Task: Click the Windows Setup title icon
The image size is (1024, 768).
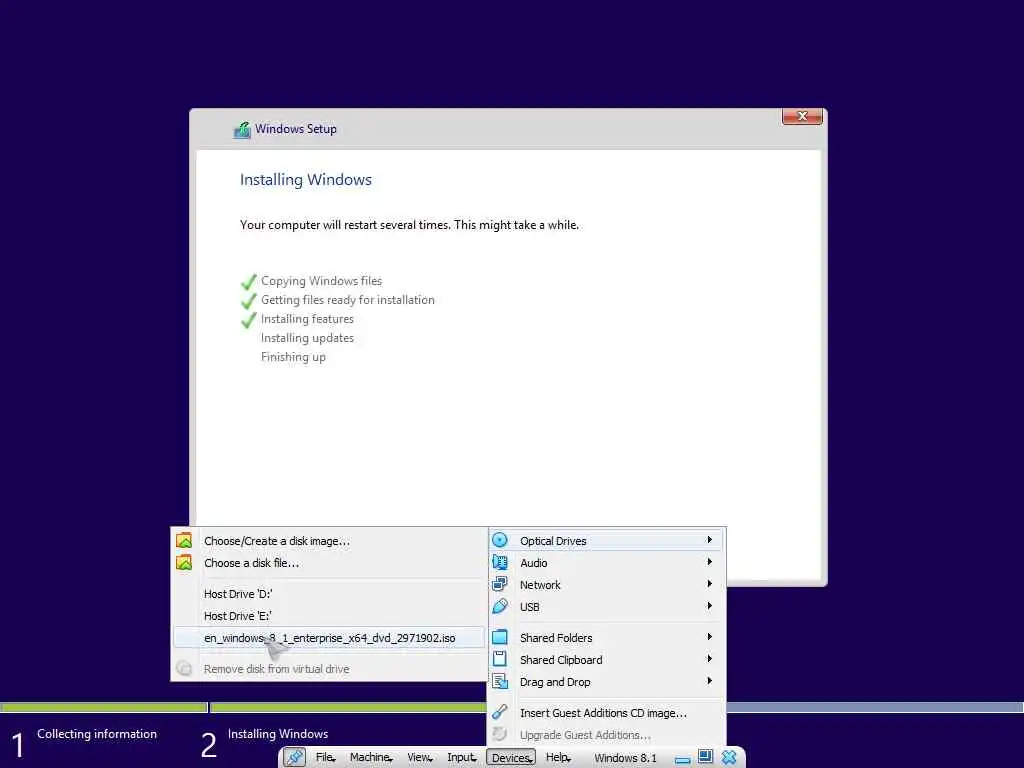Action: pyautogui.click(x=242, y=130)
